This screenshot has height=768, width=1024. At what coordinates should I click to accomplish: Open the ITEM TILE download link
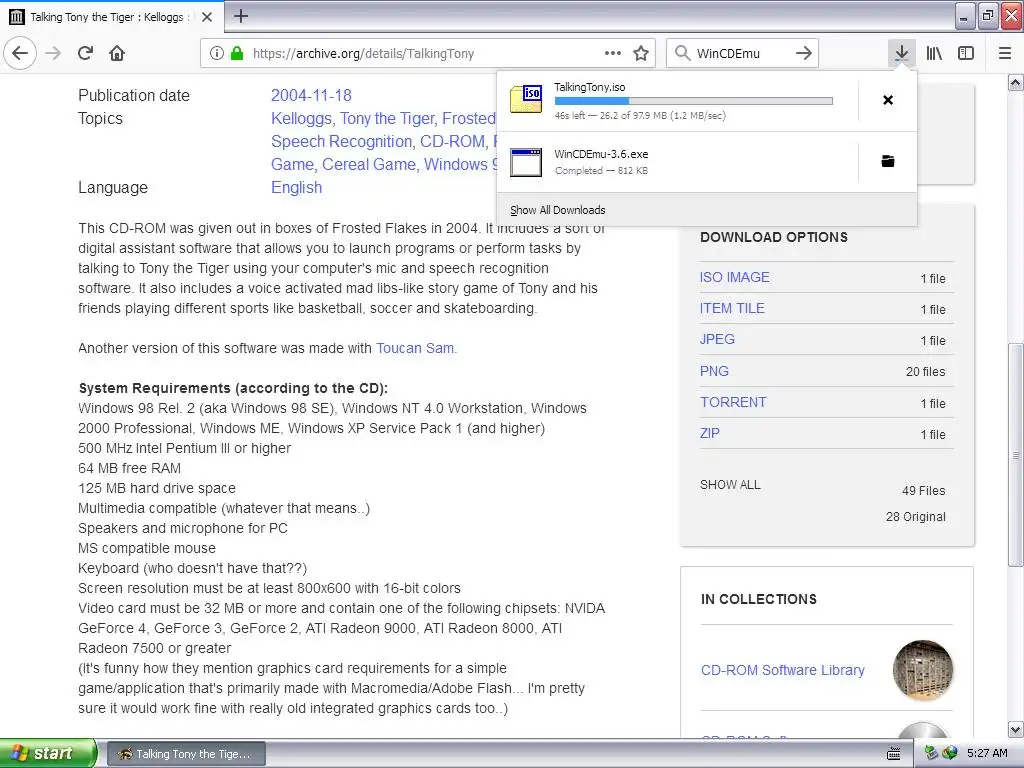(x=732, y=308)
